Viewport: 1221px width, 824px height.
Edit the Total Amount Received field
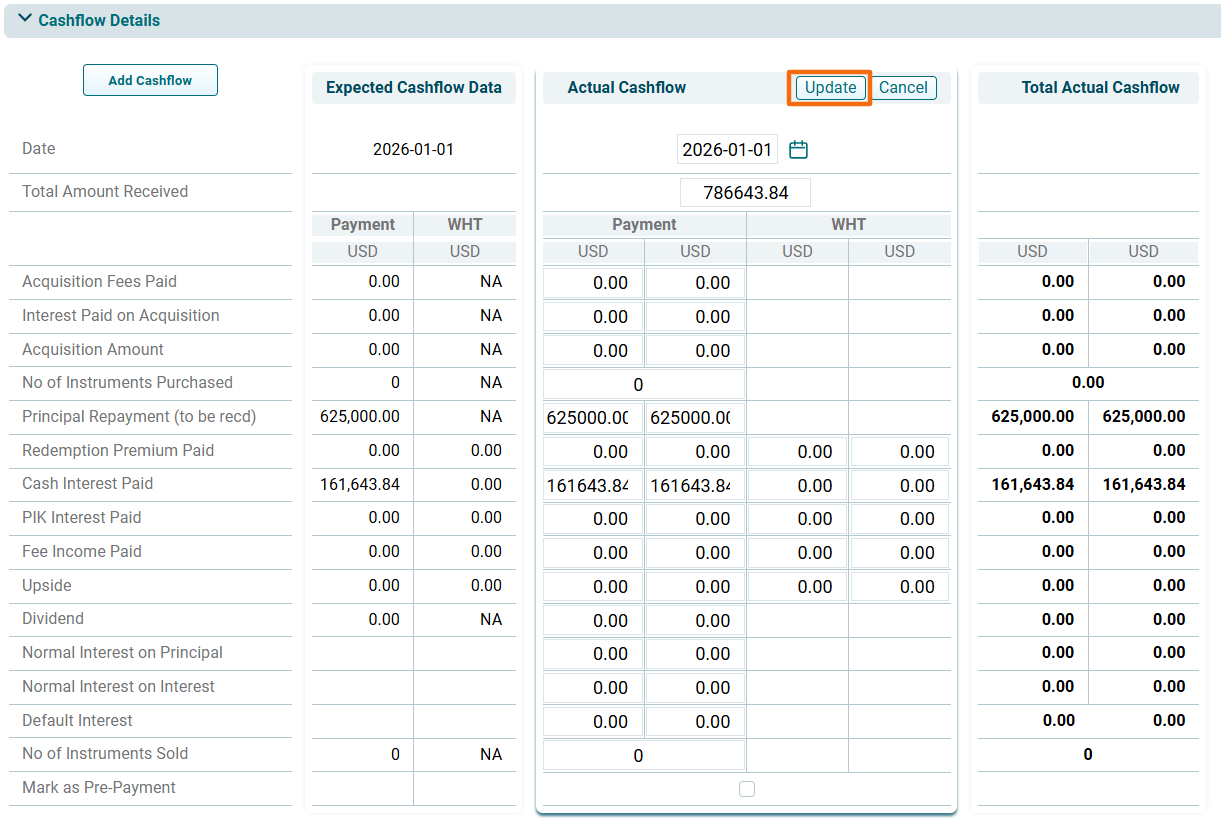tap(745, 193)
